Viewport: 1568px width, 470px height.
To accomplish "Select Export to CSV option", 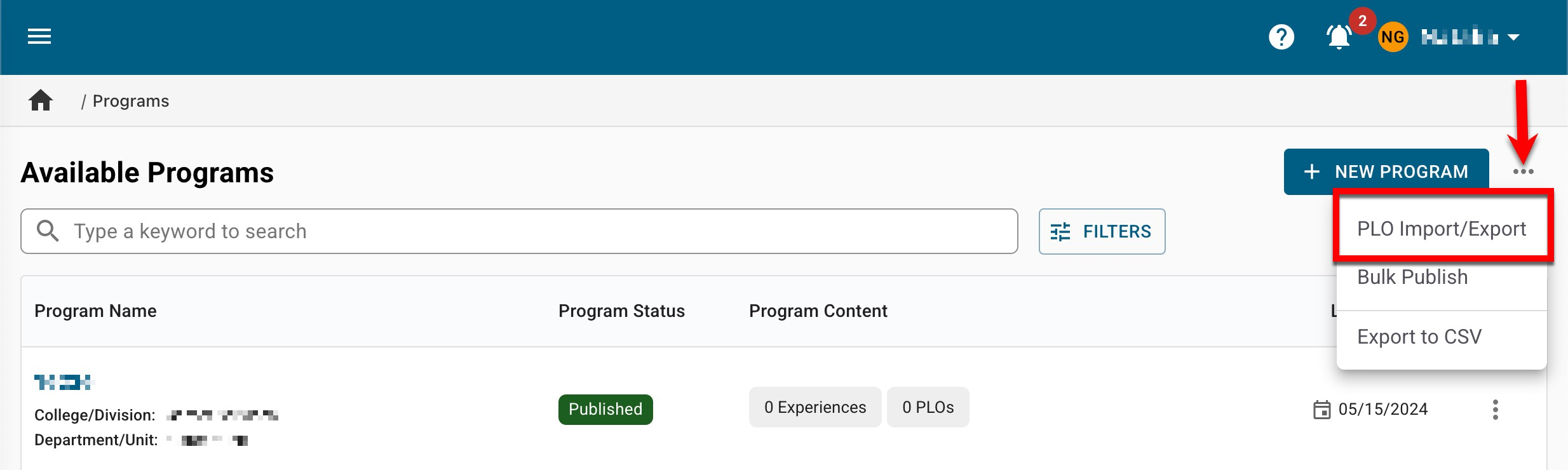I will (1419, 337).
